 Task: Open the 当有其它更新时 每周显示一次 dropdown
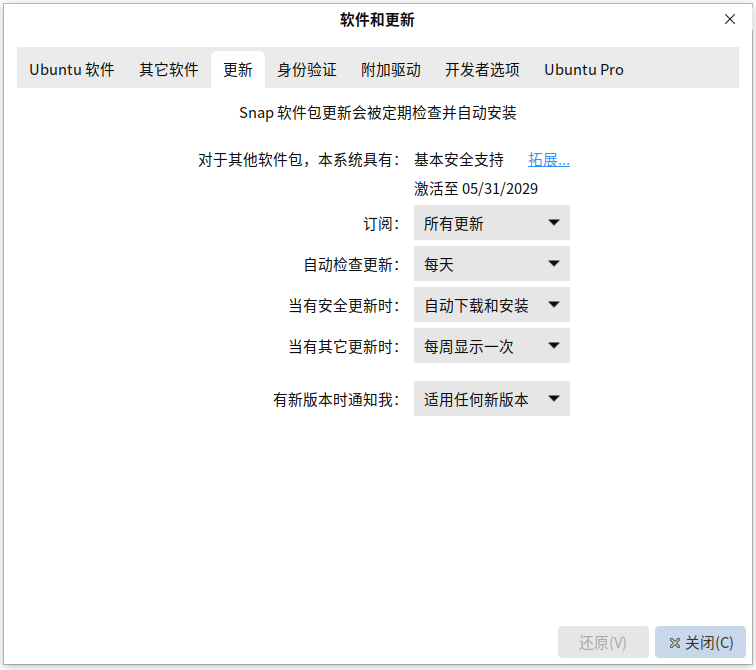pyautogui.click(x=492, y=346)
